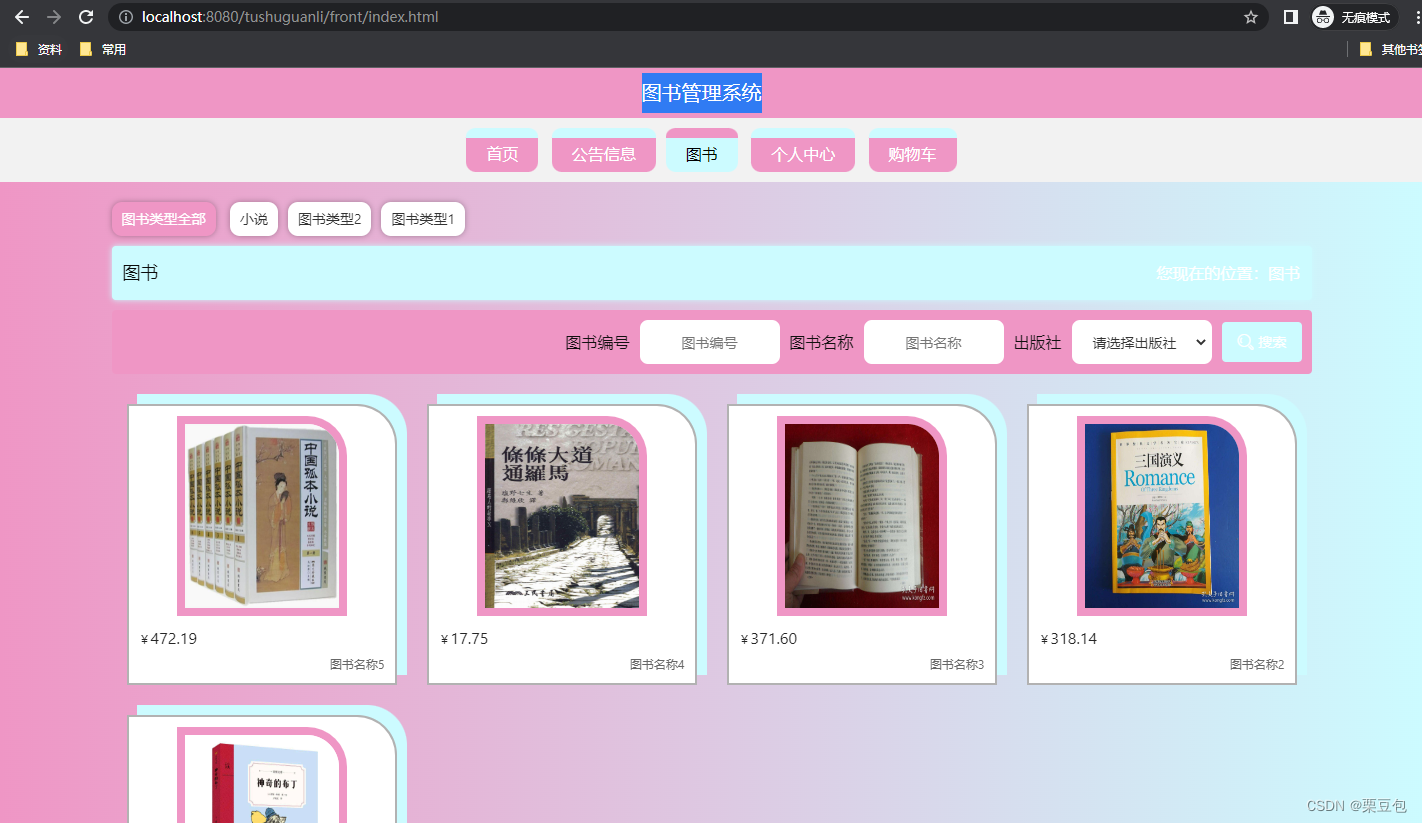The height and width of the screenshot is (823, 1422).
Task: Go to 首页 tab
Action: click(x=502, y=150)
